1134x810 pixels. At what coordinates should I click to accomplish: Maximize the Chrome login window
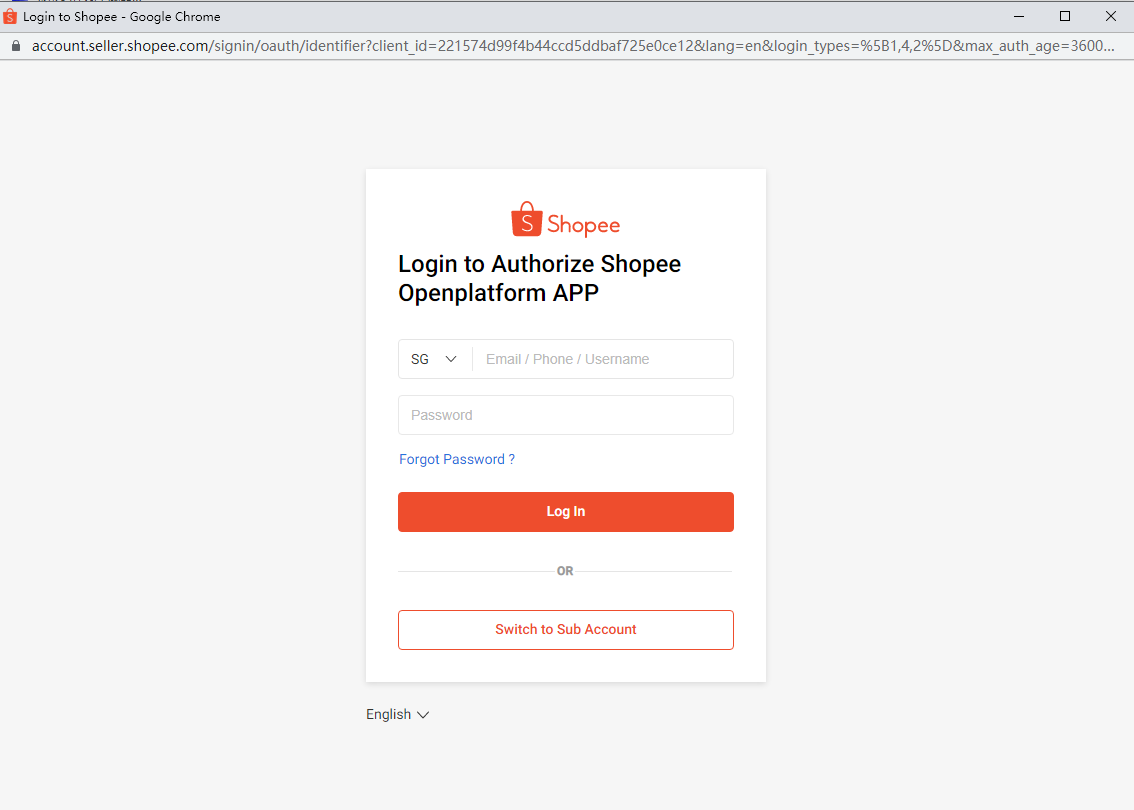coord(1065,17)
